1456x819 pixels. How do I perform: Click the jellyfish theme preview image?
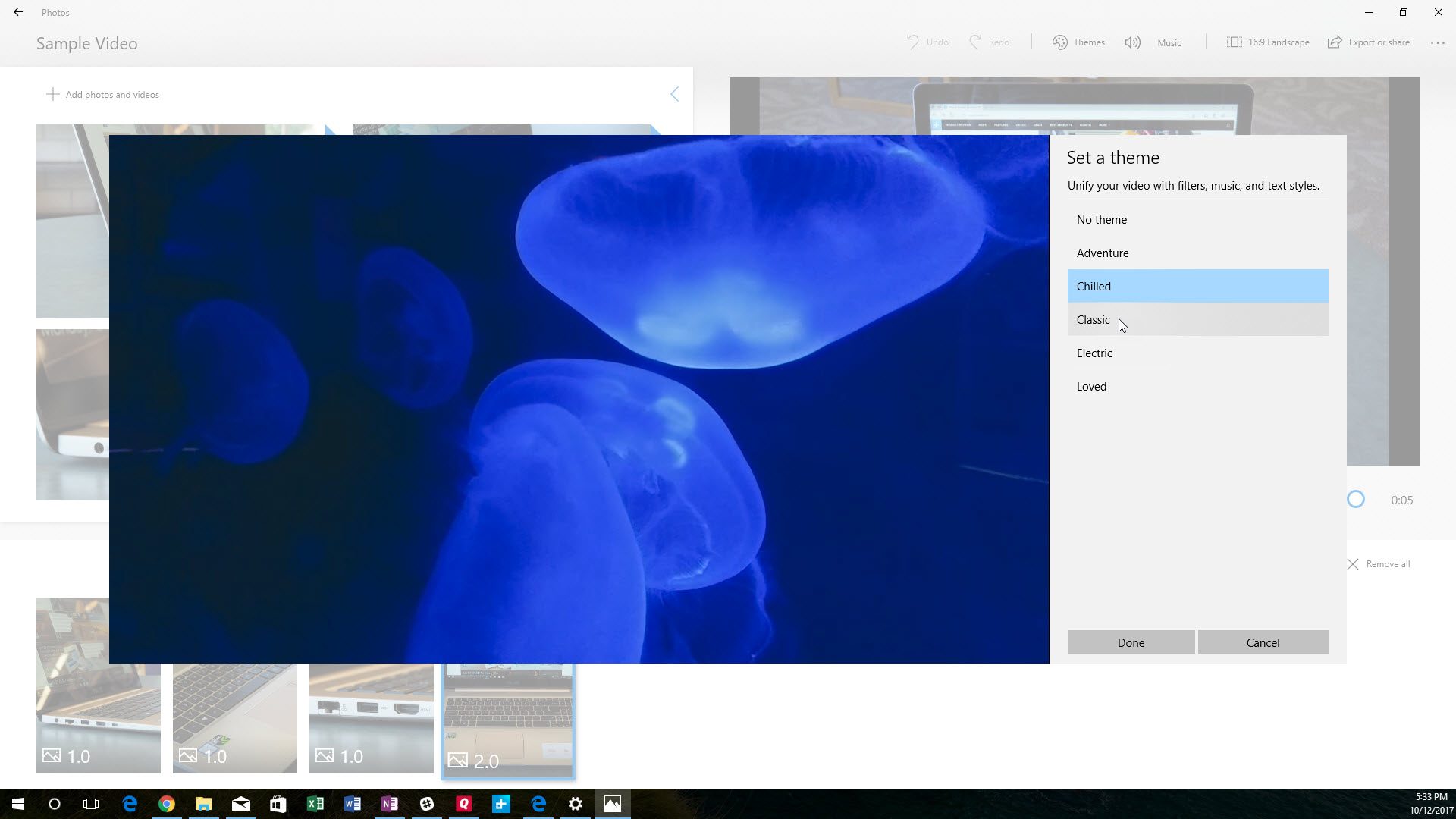pyautogui.click(x=579, y=399)
